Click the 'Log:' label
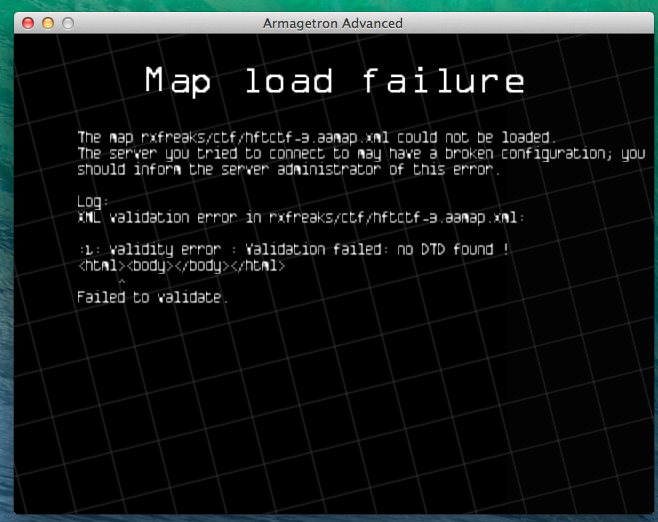Viewport: 658px width, 522px height. [93, 201]
